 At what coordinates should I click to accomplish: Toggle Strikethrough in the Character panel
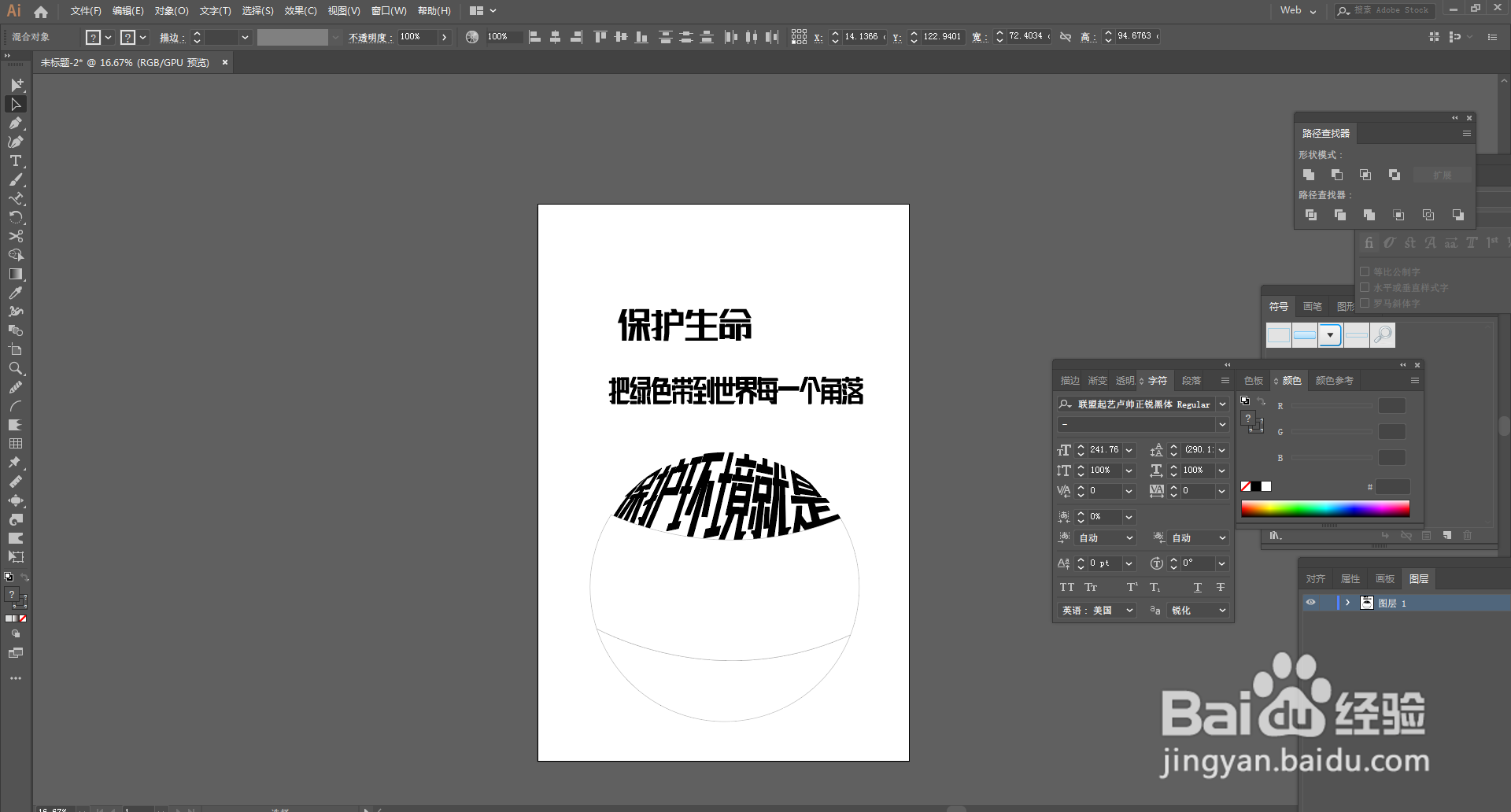[1220, 587]
